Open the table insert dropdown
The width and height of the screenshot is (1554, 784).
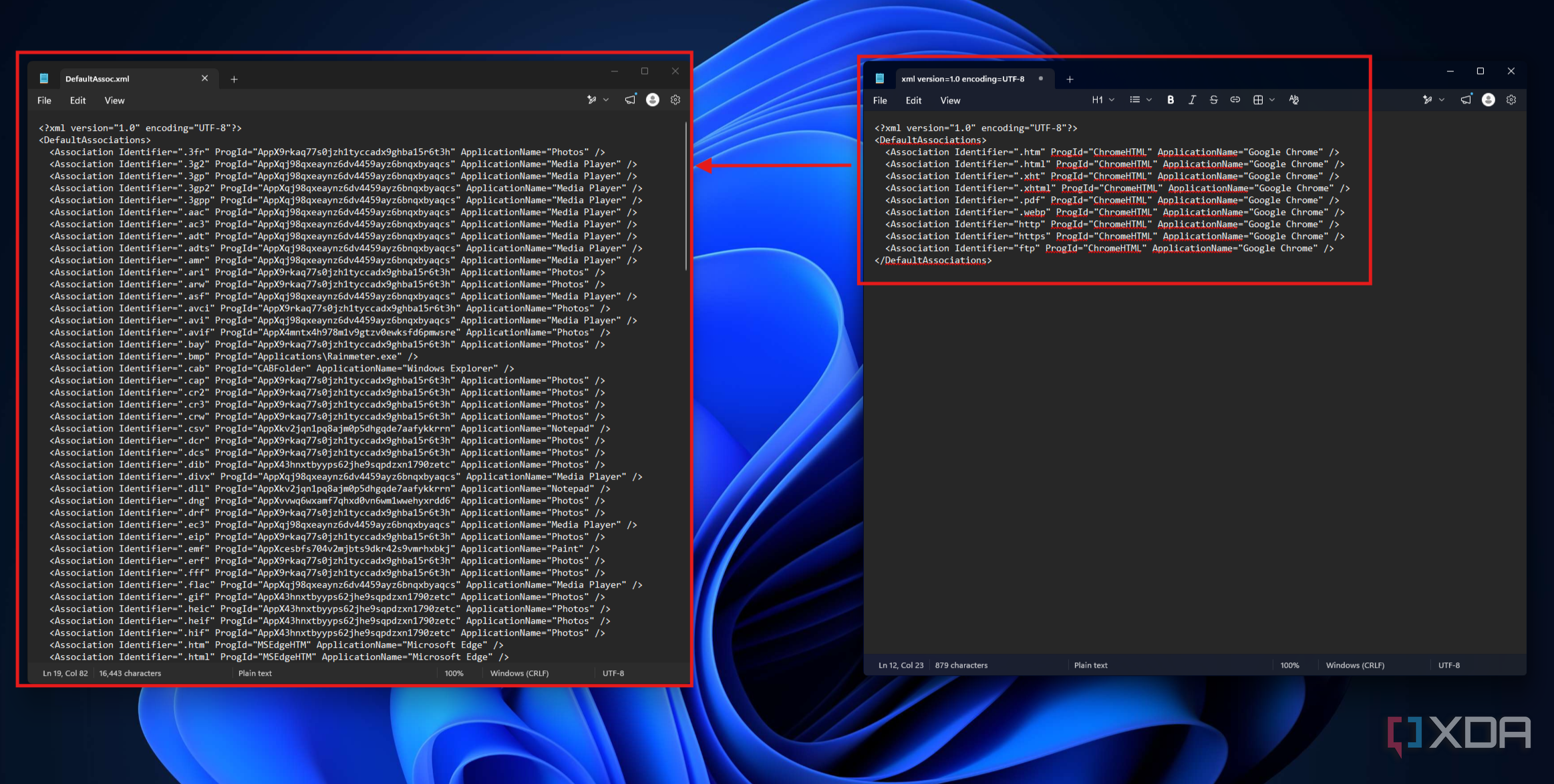1264,100
